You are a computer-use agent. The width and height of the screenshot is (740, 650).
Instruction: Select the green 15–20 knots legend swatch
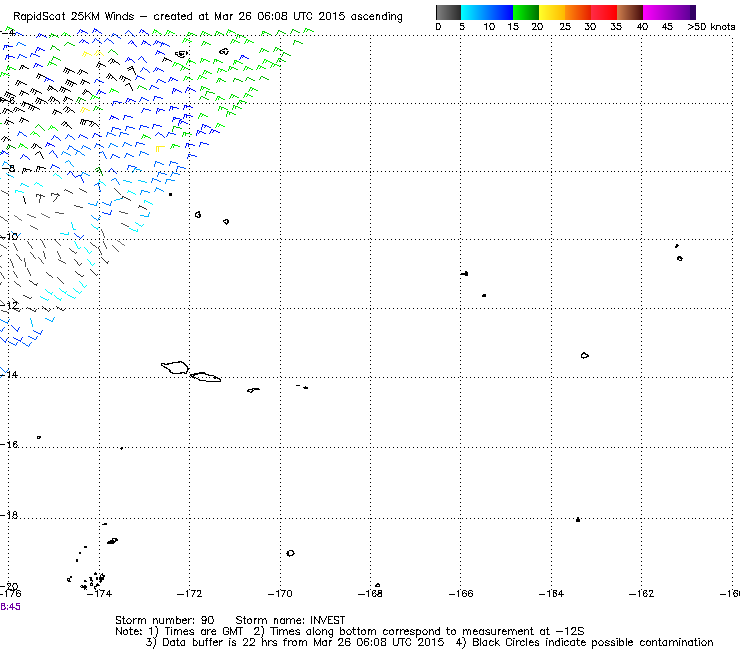click(x=526, y=12)
